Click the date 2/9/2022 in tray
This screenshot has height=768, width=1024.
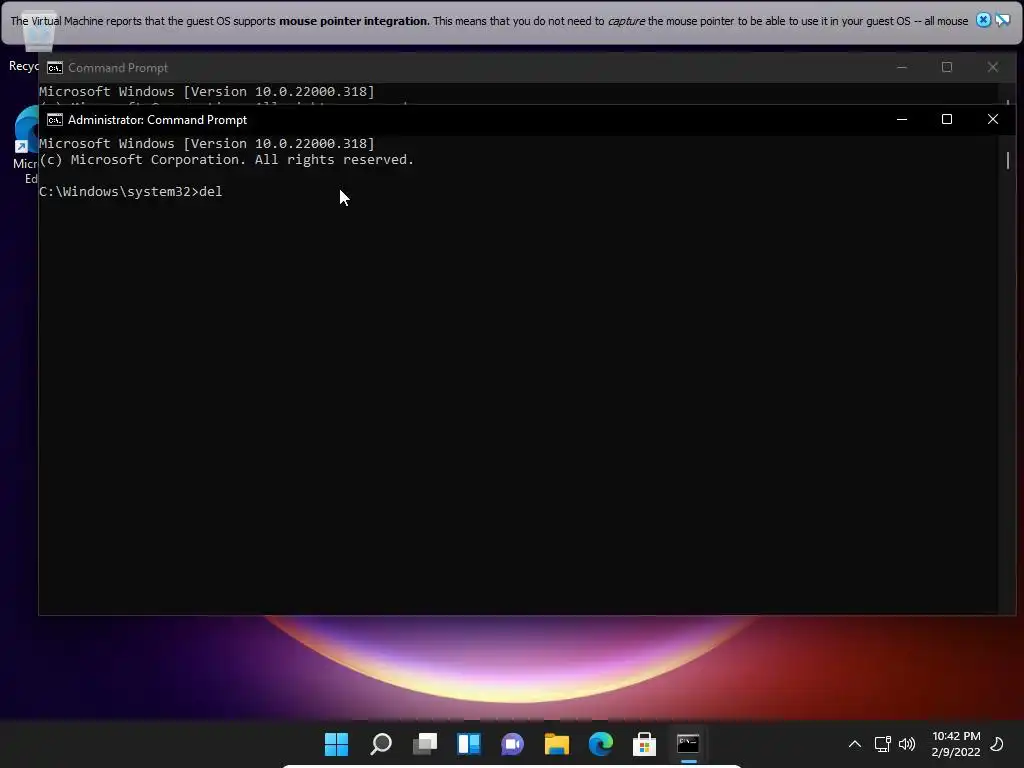click(956, 752)
